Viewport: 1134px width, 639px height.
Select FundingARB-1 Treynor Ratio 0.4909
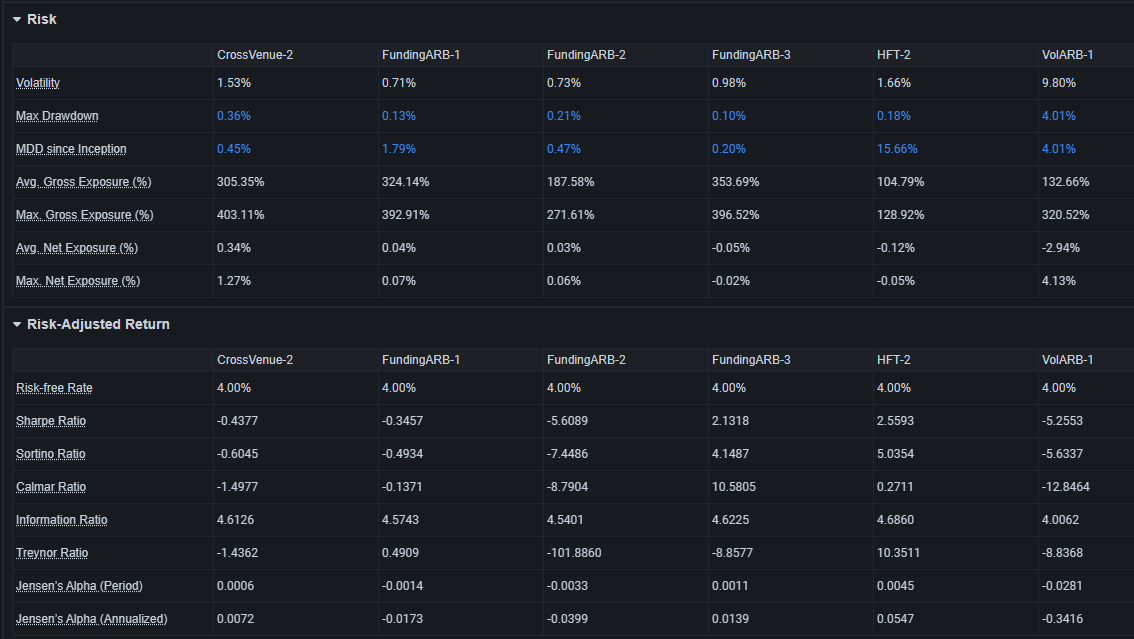pos(400,553)
